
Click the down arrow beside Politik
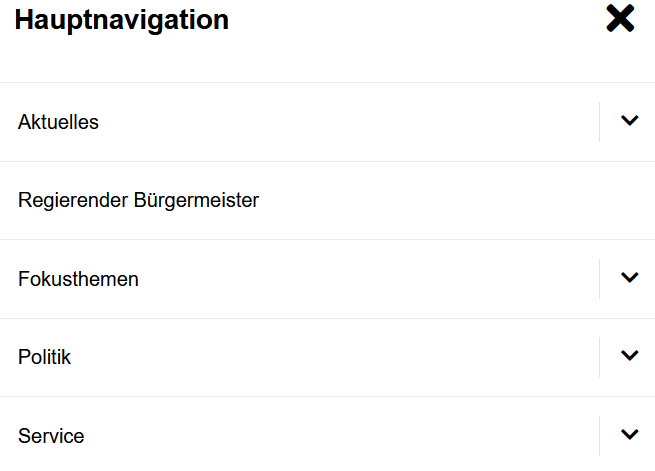(629, 355)
